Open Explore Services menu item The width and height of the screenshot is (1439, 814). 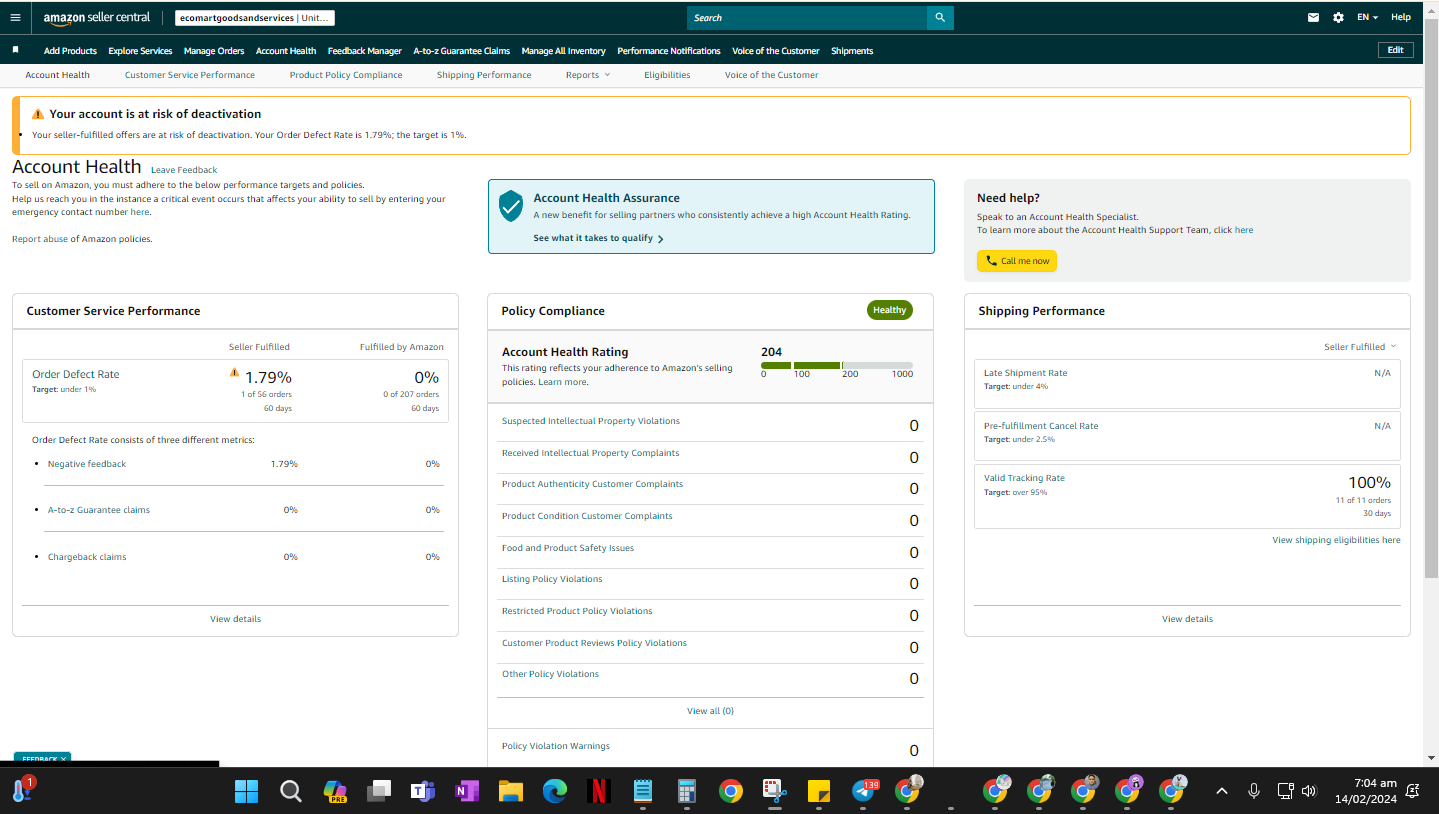pos(140,51)
